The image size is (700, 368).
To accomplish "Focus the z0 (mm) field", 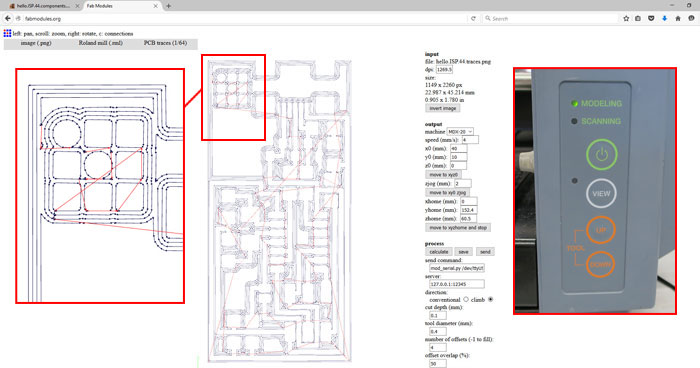I will pos(458,166).
